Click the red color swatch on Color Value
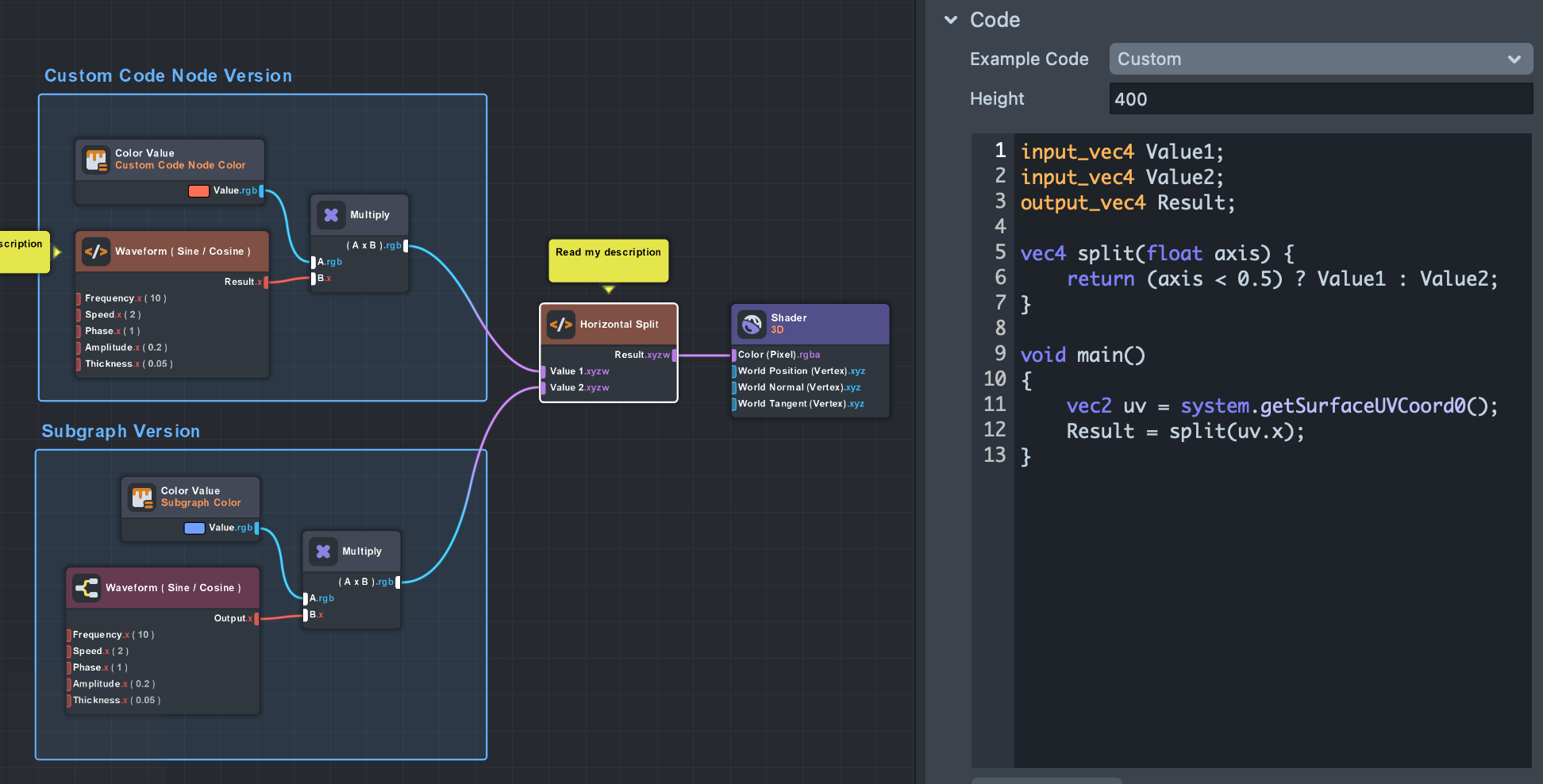 click(x=198, y=190)
